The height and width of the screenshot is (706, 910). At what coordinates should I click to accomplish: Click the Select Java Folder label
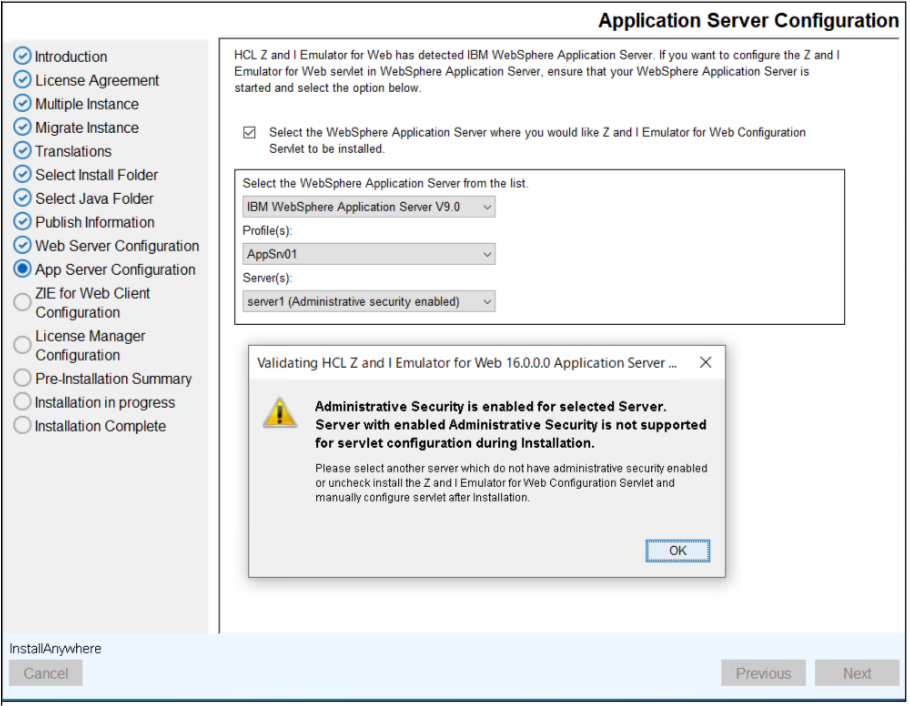point(94,199)
